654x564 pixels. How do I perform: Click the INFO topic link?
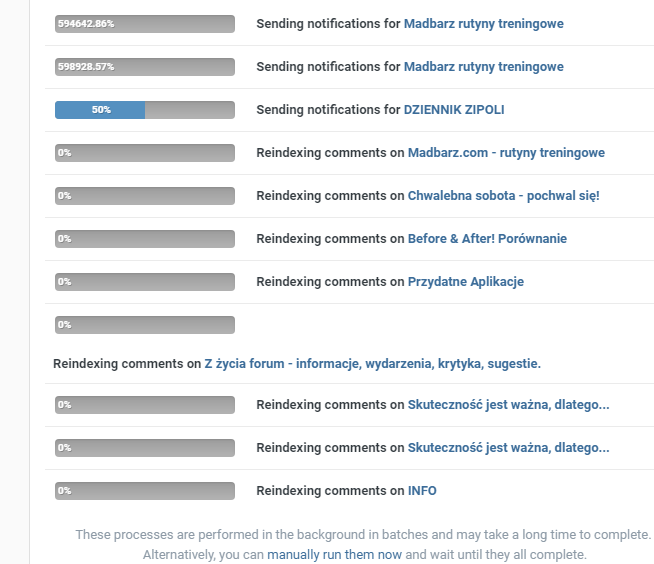[422, 491]
